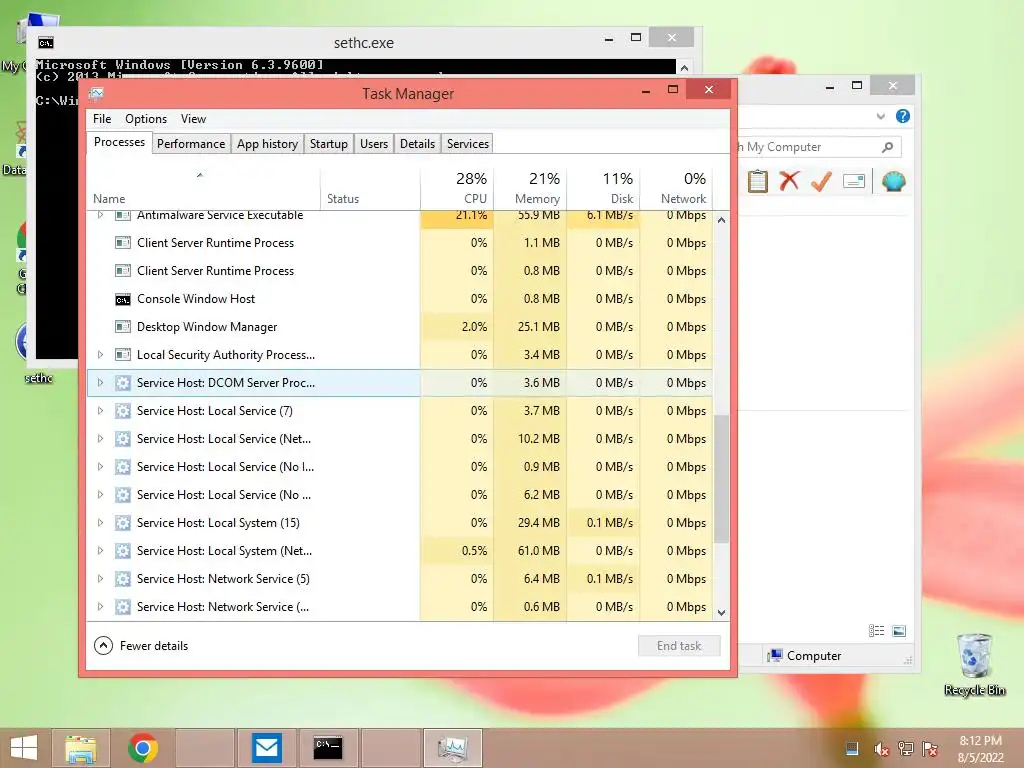The height and width of the screenshot is (768, 1024).
Task: Select the second Client Server Runtime Process row
Action: click(400, 271)
